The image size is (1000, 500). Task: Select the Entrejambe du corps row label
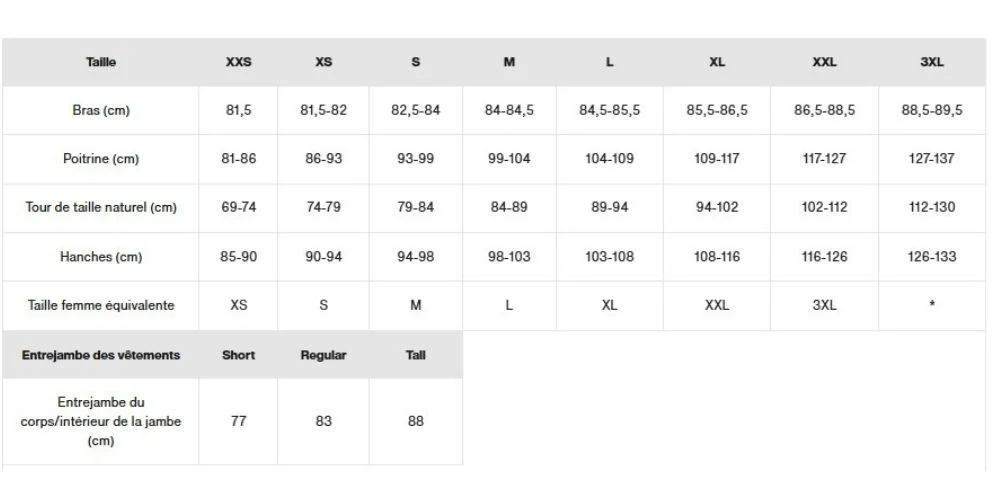point(101,421)
